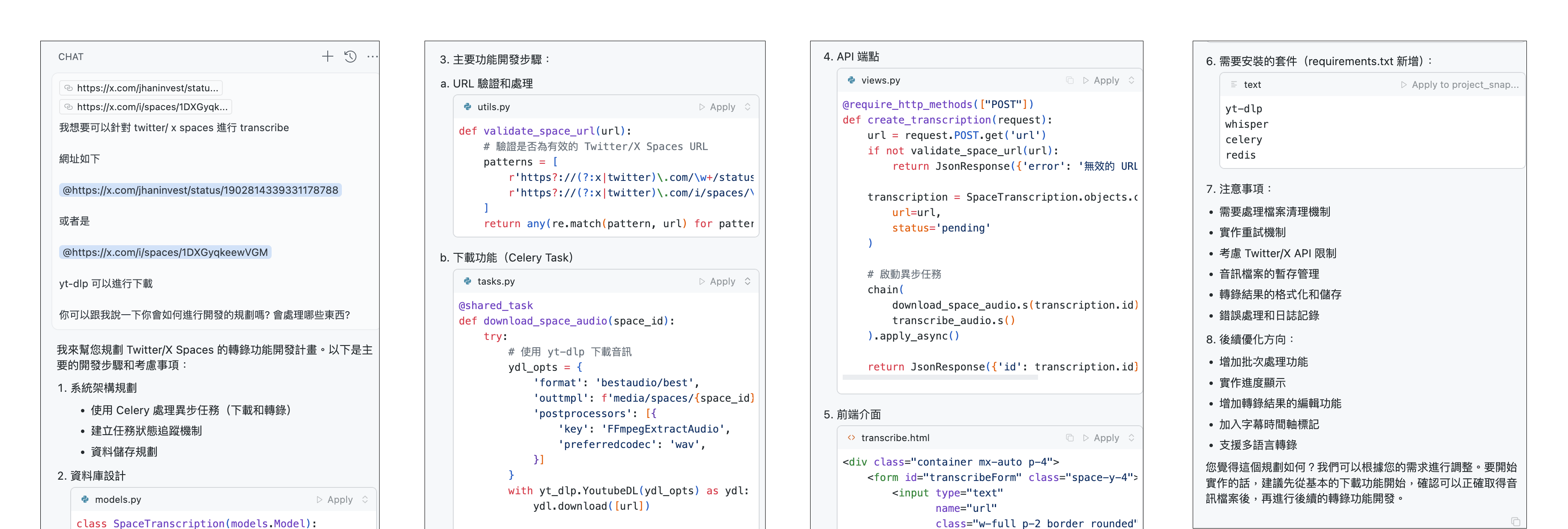The width and height of the screenshot is (1568, 529).
Task: Click copy icon at response bottom
Action: tap(1515, 522)
